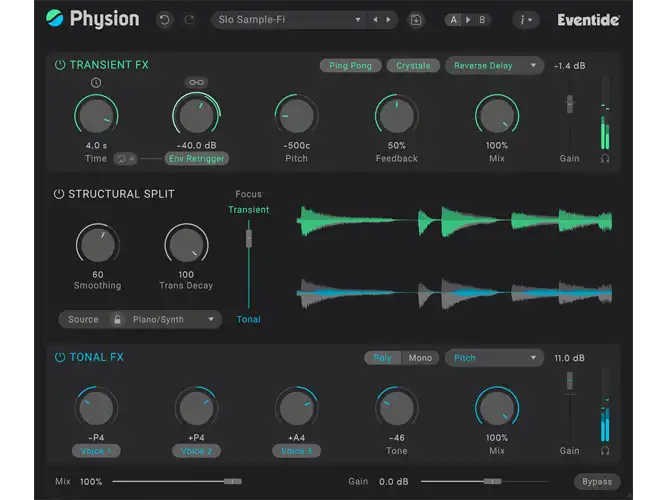
Task: Click the Eventide brand logo
Action: tap(588, 20)
